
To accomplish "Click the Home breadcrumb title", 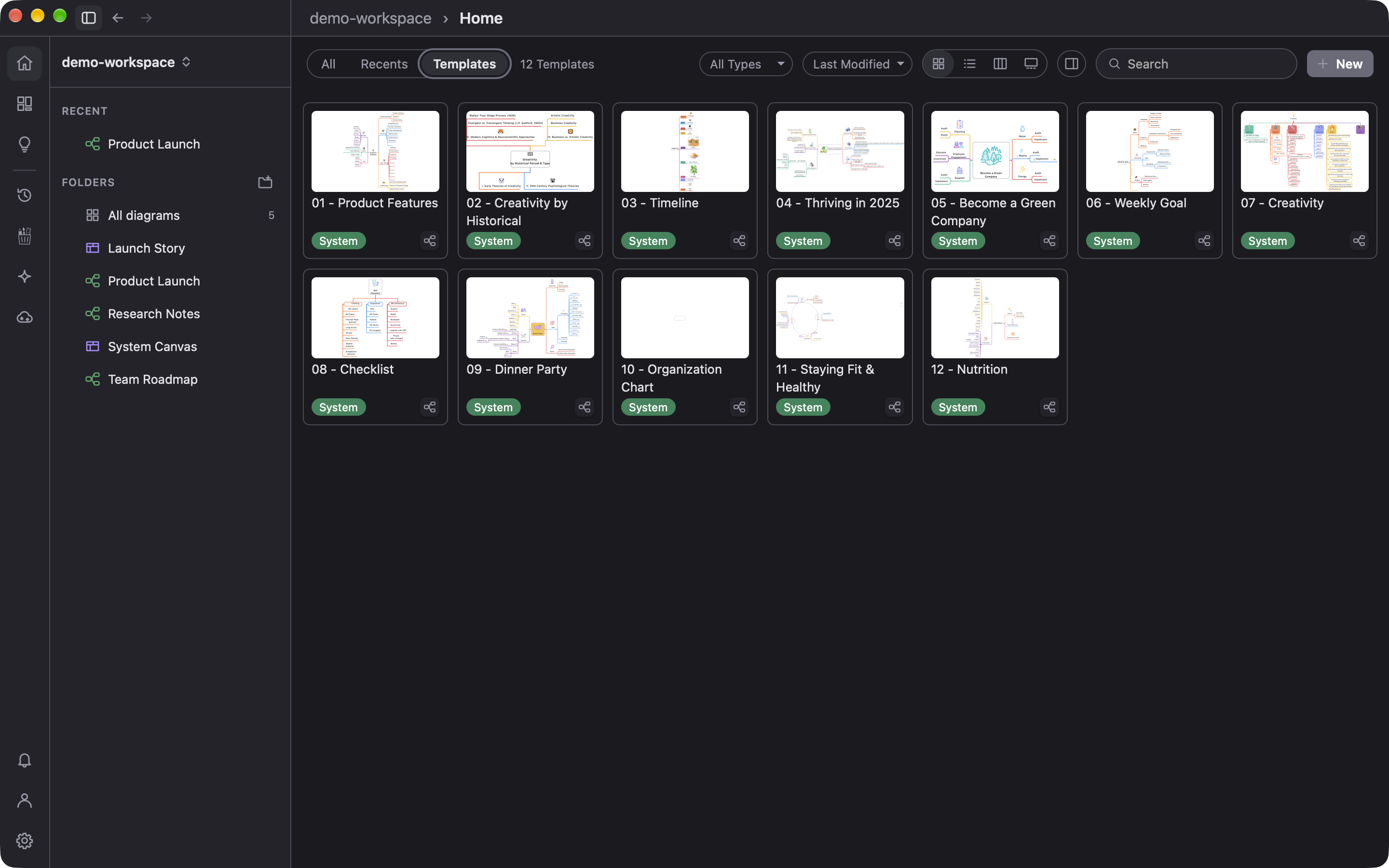I will point(481,18).
